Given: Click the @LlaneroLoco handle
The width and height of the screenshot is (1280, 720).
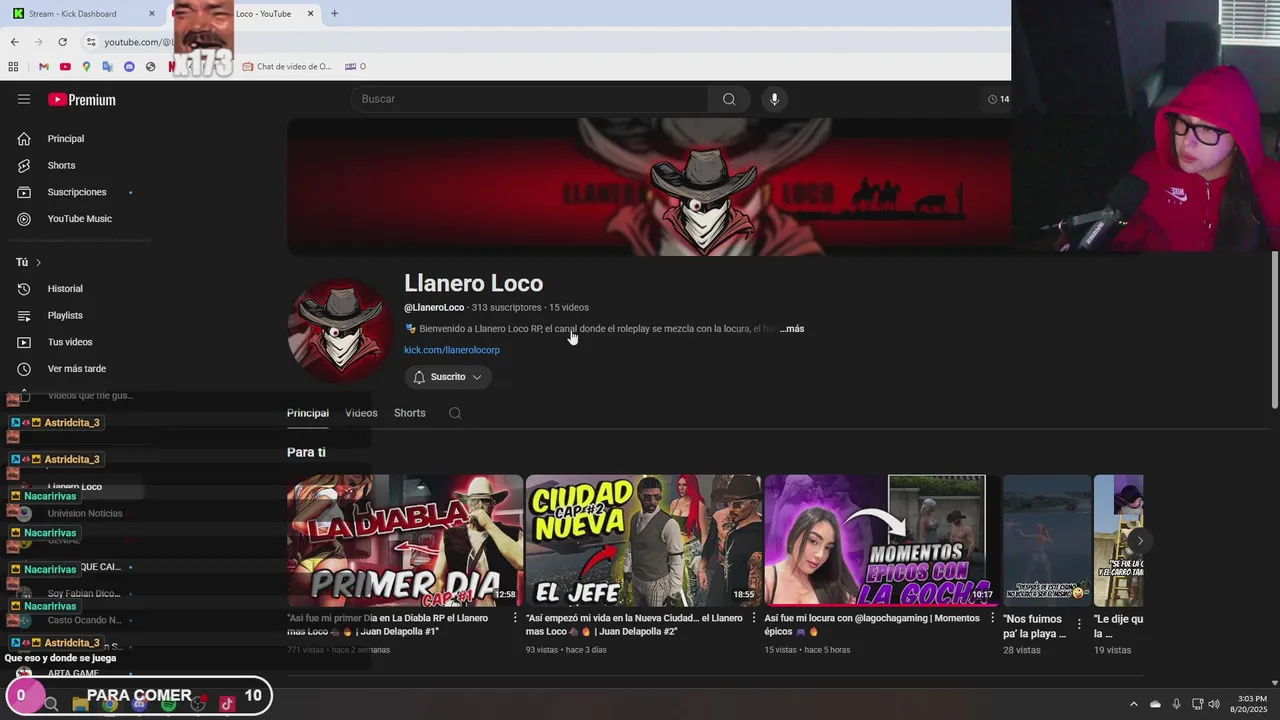Looking at the screenshot, I should coord(434,307).
